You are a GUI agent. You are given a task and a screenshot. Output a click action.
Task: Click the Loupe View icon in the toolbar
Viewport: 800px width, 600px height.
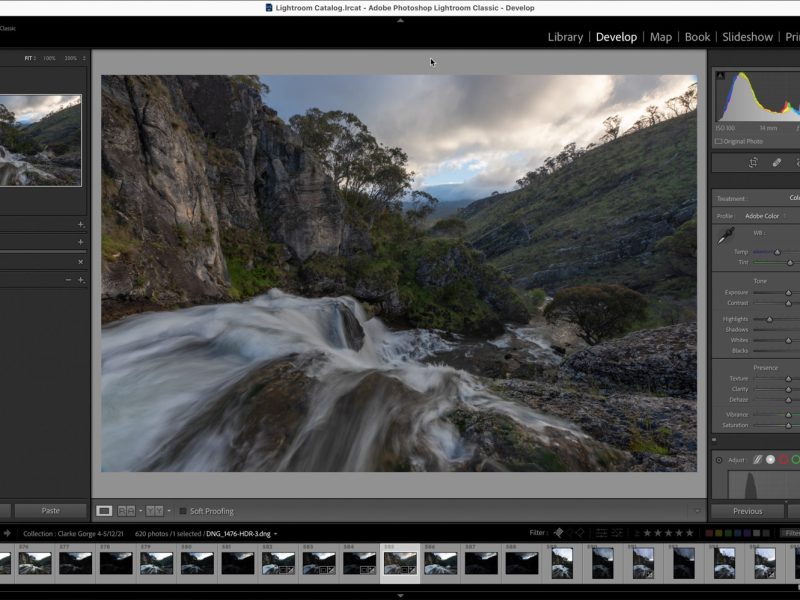point(104,510)
